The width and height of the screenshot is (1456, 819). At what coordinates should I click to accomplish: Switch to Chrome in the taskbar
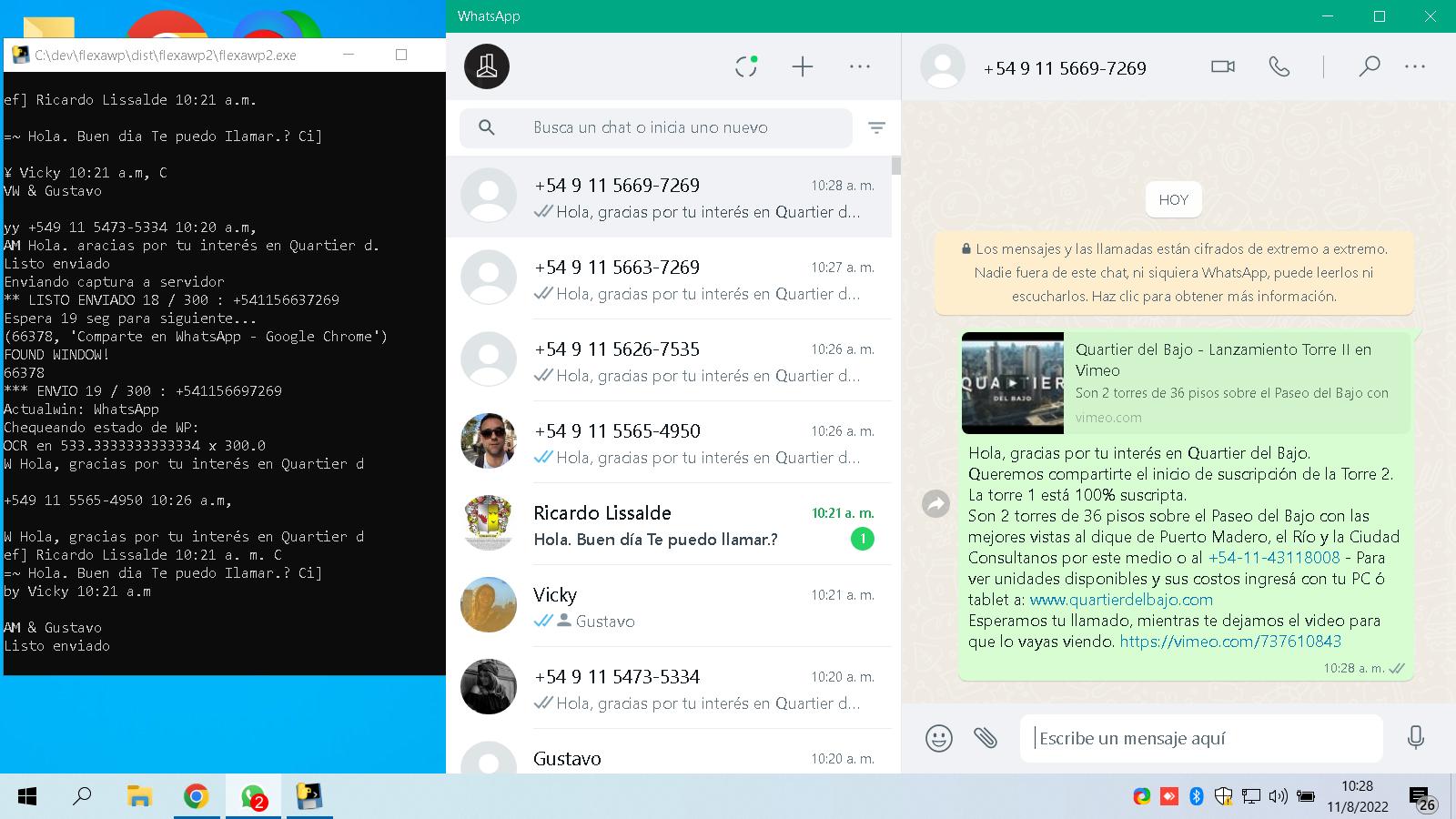(x=196, y=797)
